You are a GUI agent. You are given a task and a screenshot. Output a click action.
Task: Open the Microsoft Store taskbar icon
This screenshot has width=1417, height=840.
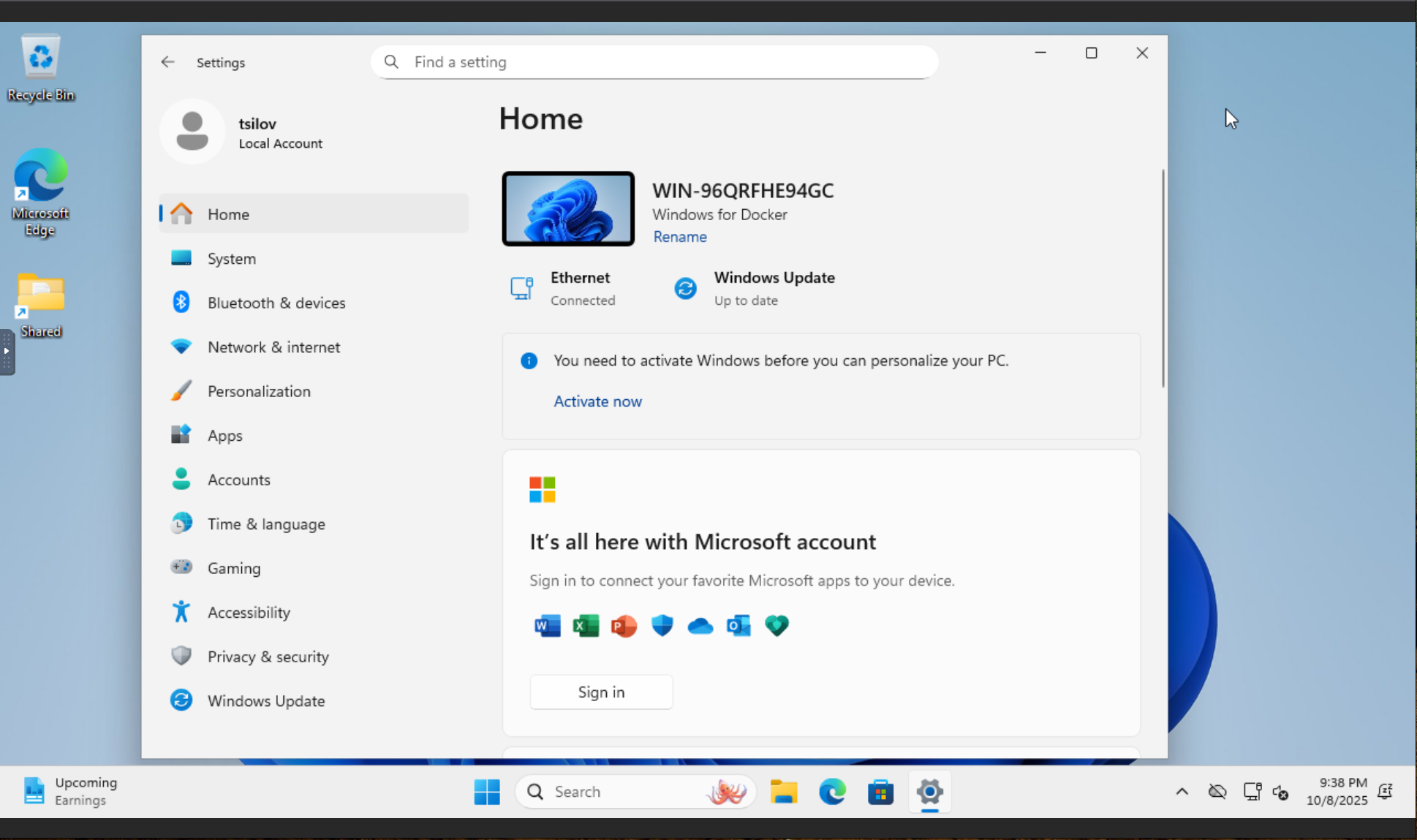pos(880,791)
